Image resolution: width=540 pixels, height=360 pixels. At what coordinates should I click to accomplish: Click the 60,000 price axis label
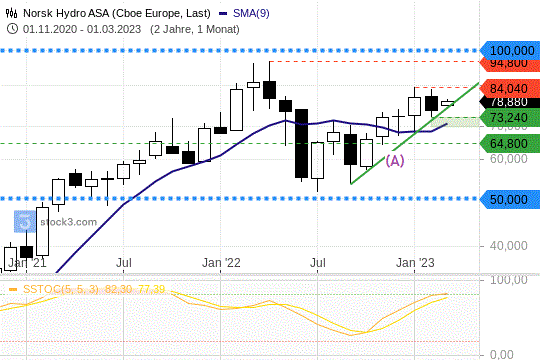[508, 158]
